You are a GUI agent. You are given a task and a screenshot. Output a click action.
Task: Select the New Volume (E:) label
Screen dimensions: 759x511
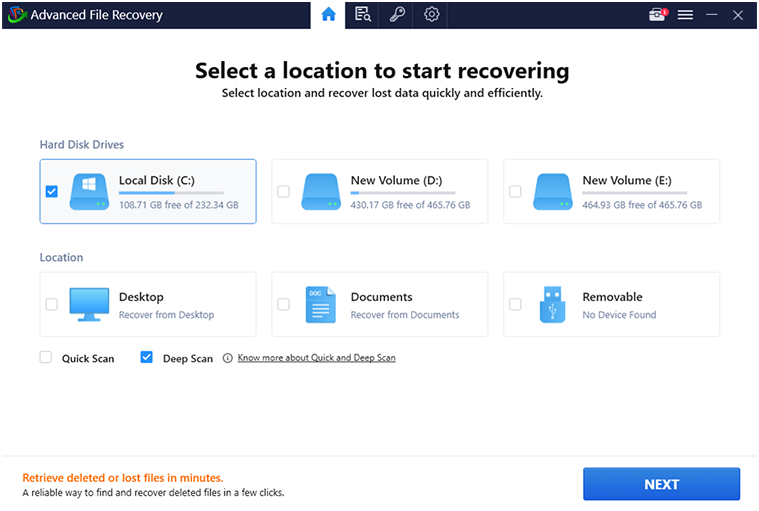[x=627, y=180]
